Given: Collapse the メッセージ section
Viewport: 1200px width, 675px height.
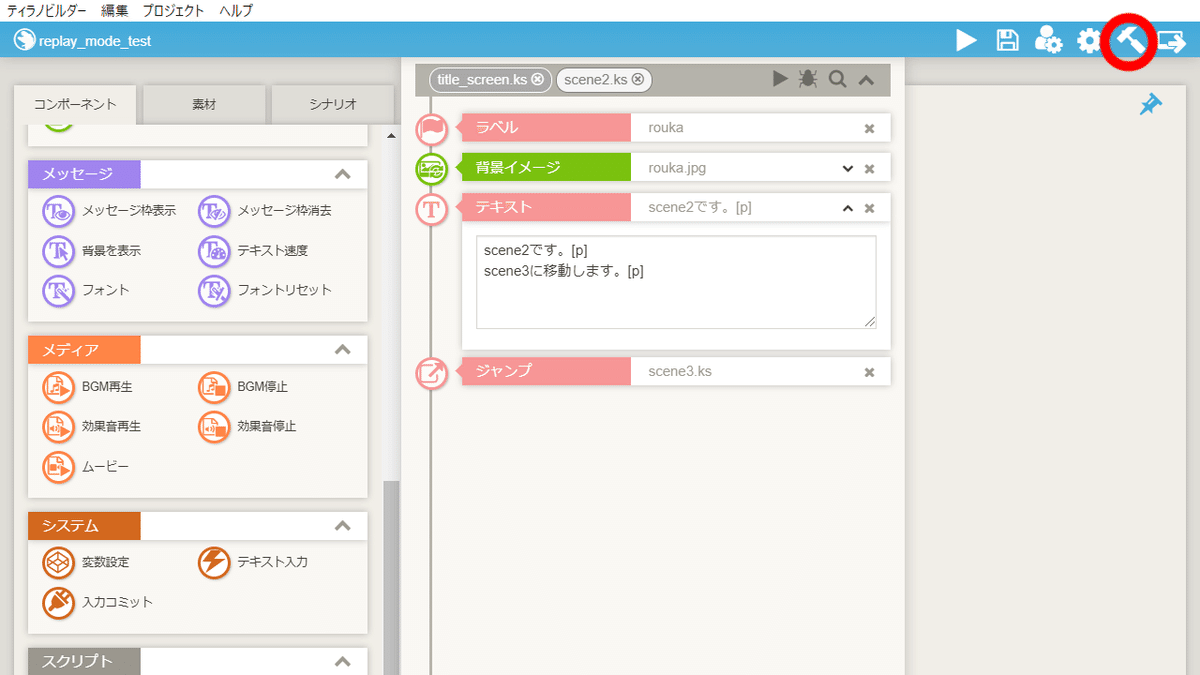Looking at the screenshot, I should click(343, 174).
